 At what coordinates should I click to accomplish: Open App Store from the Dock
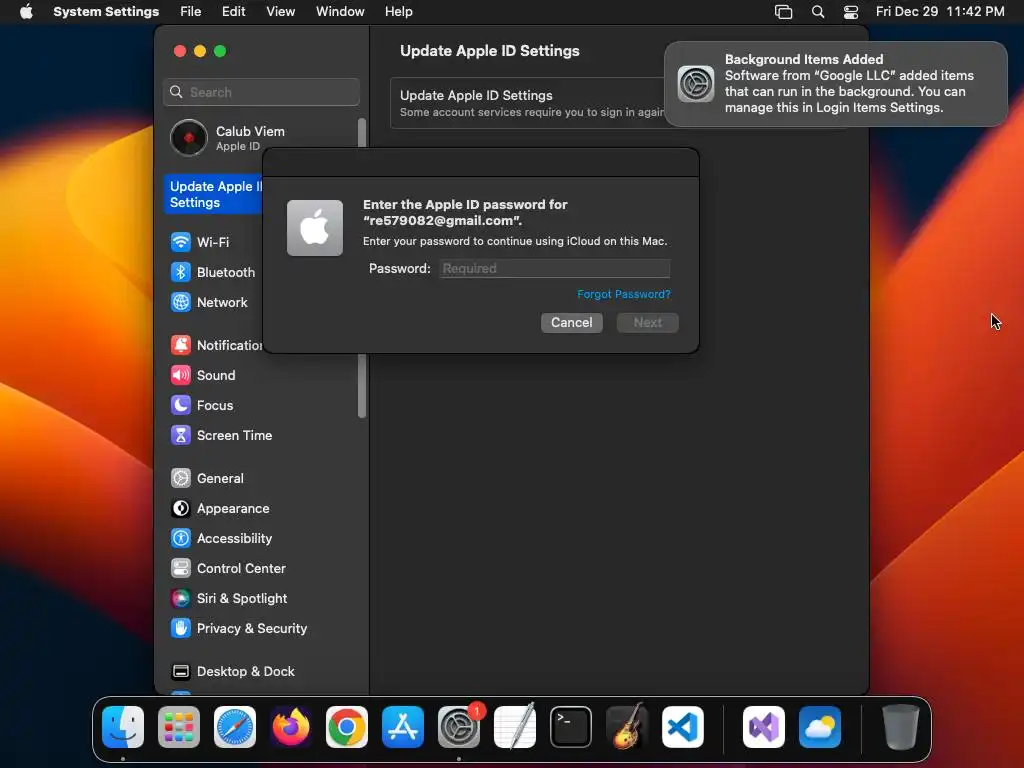click(x=403, y=727)
